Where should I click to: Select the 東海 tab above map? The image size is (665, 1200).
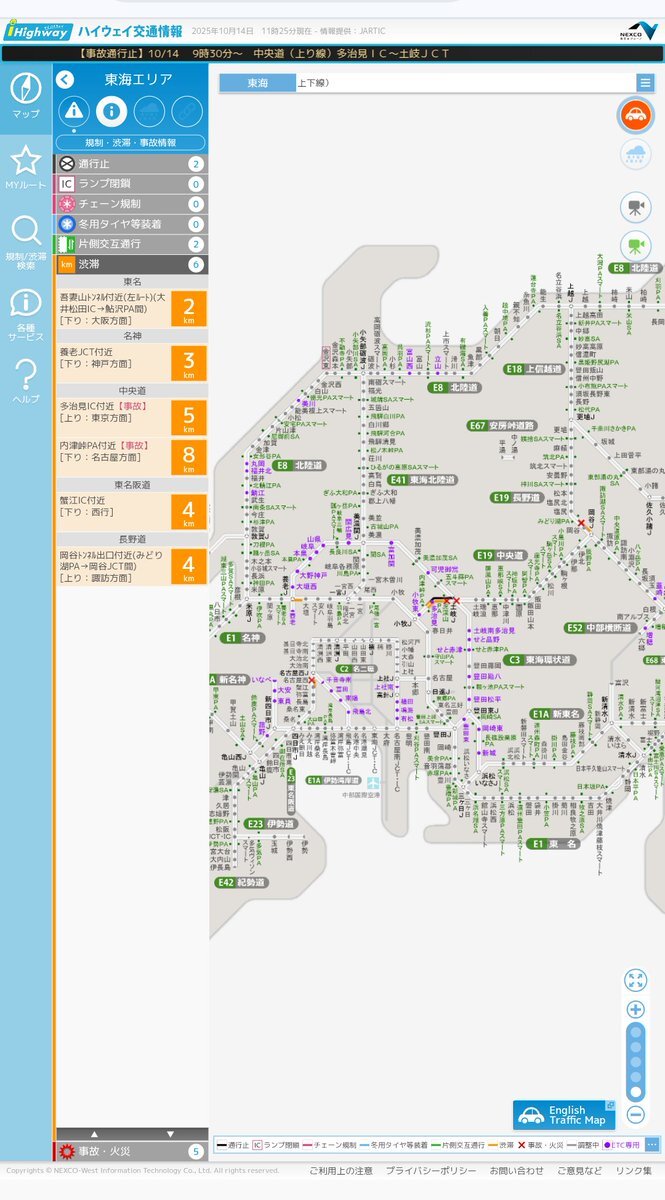(257, 83)
